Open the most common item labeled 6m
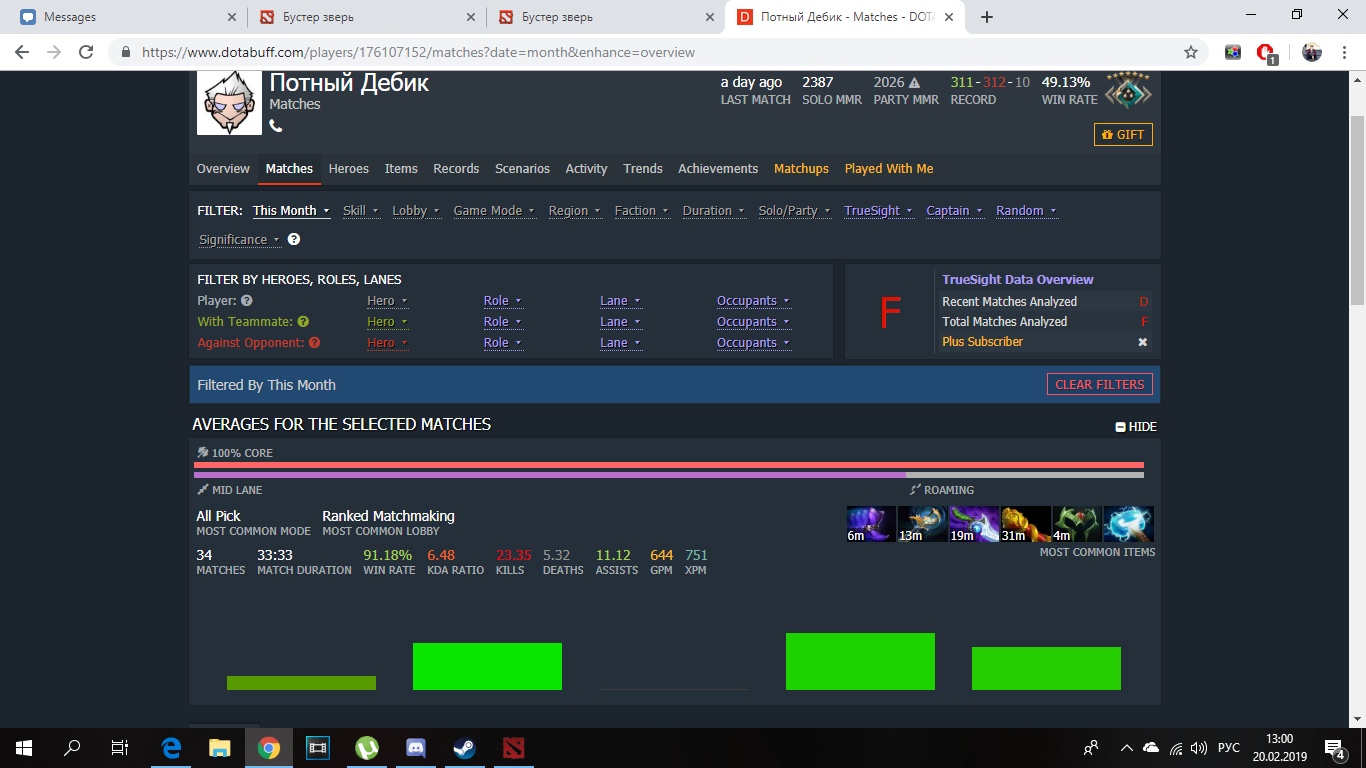The image size is (1366, 768). 871,524
